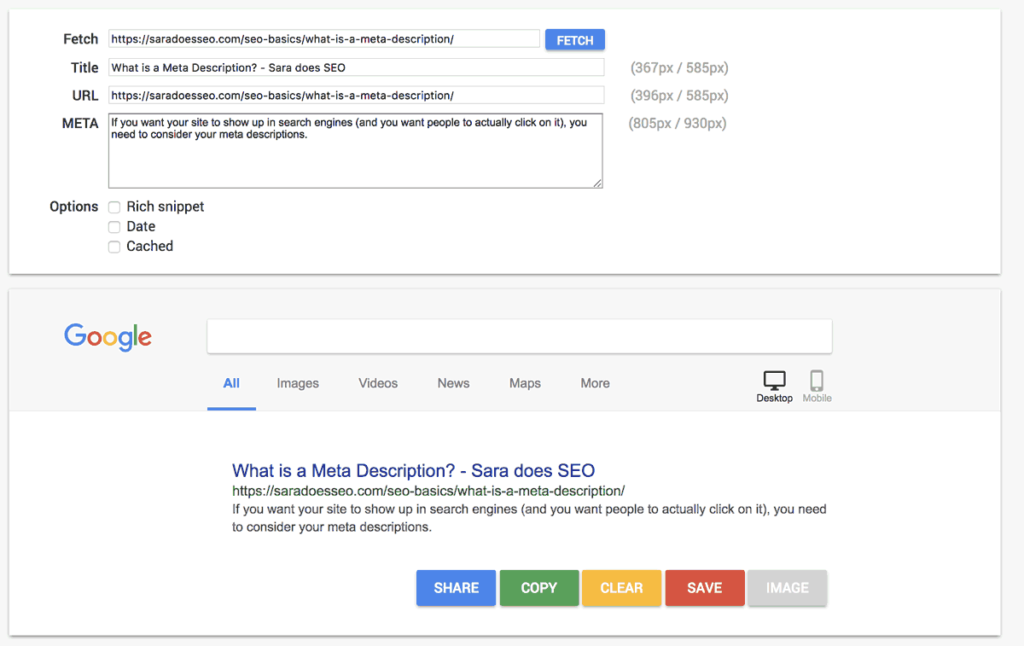1024x646 pixels.
Task: Click the 'Fetch' field label
Action: point(80,39)
